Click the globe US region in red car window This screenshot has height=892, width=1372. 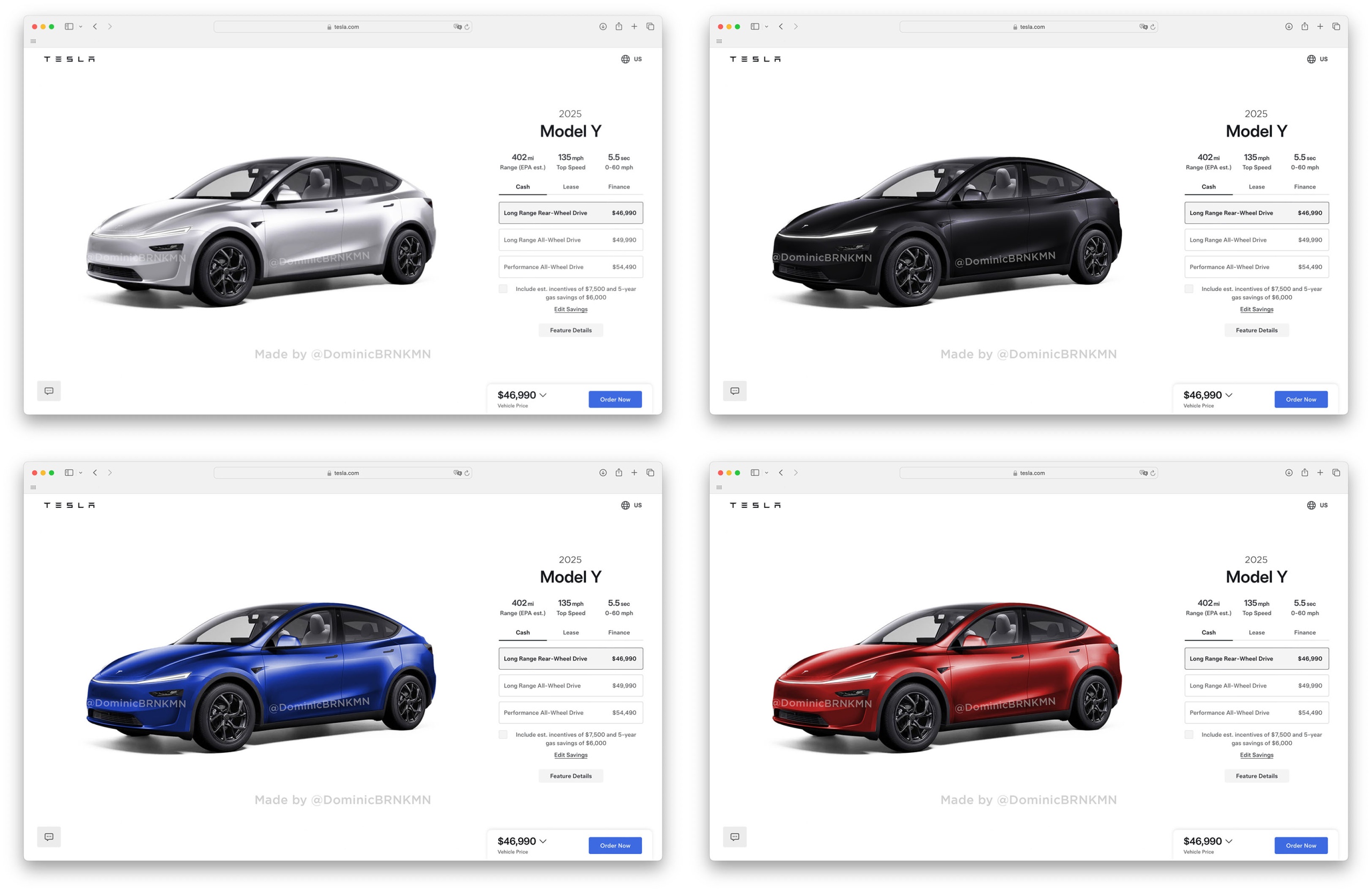1317,505
